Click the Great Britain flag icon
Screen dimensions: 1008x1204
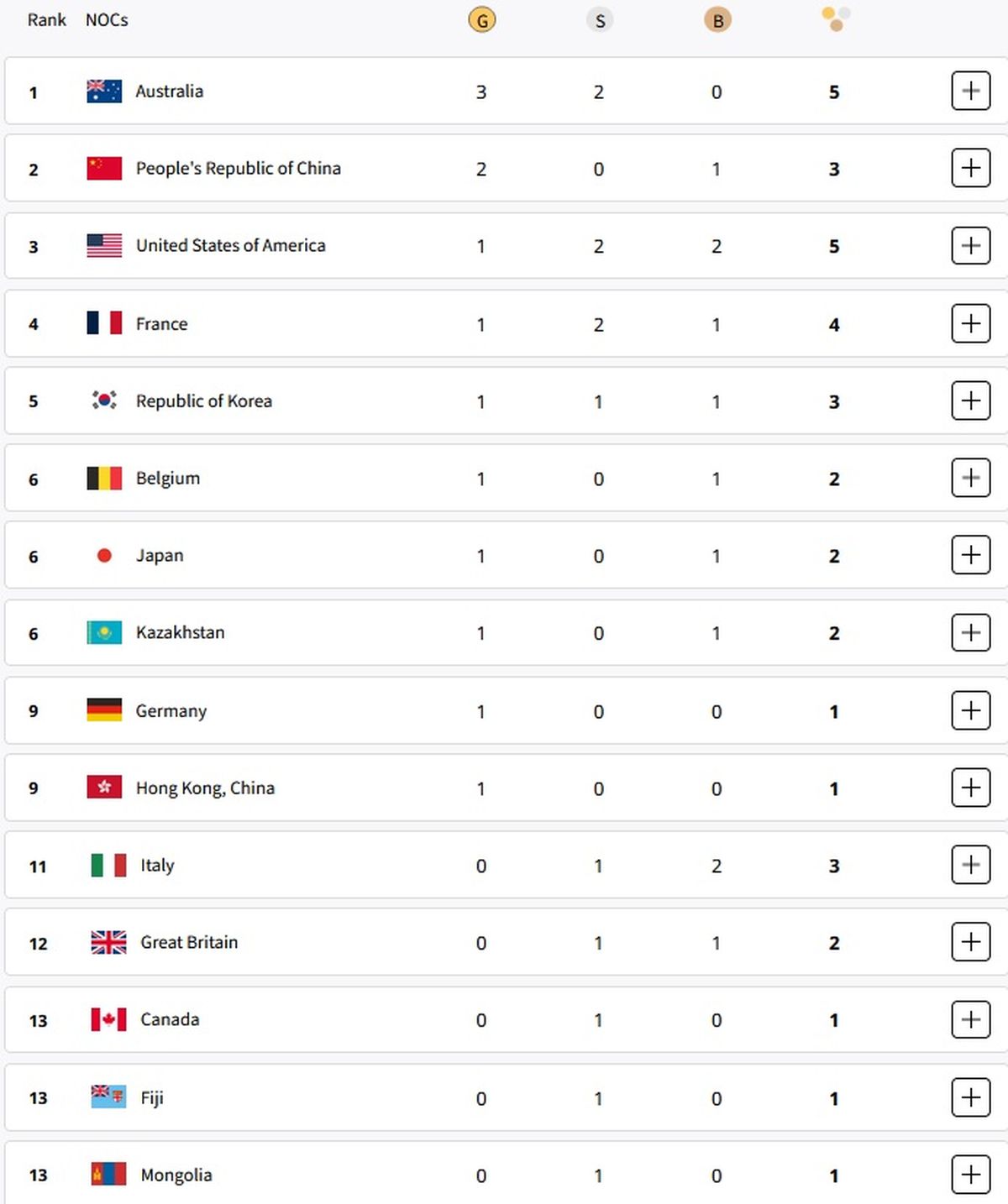pos(108,942)
